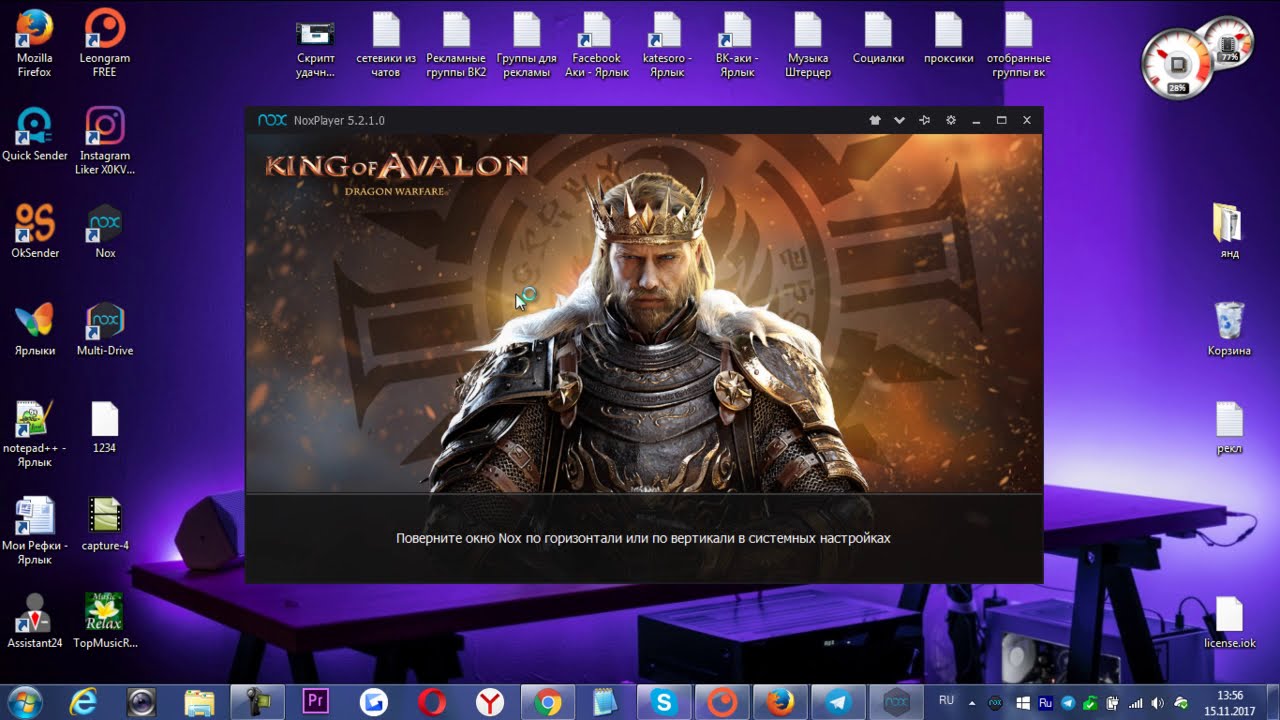Select Facebook Аки Ярлык shortcut

pos(597,44)
